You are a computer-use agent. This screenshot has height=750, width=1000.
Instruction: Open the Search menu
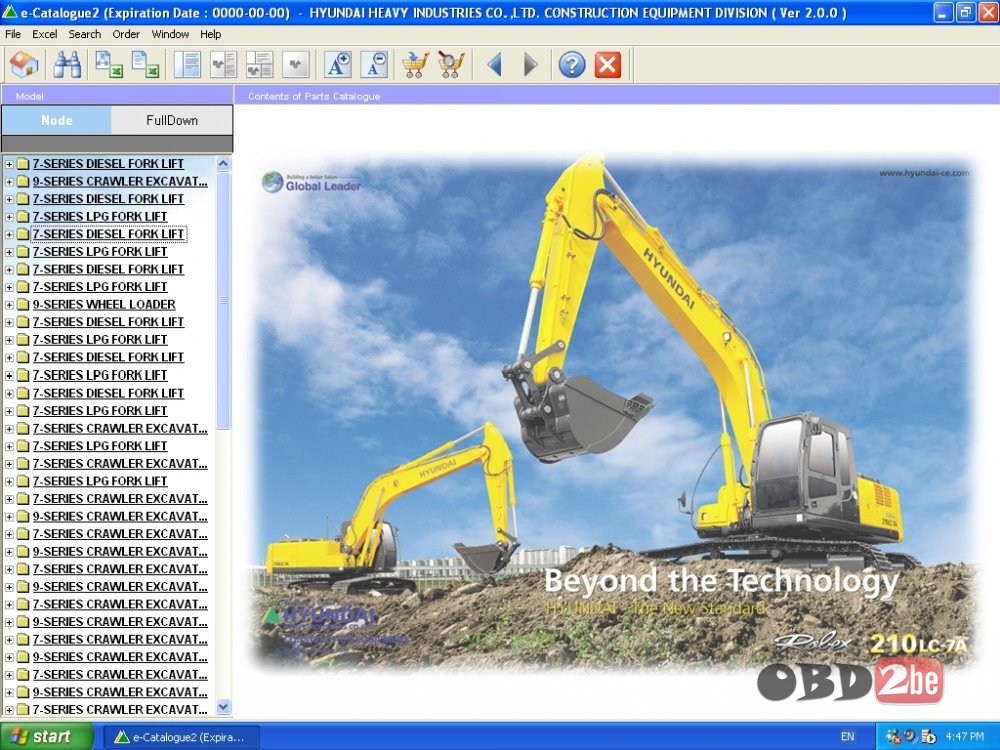(85, 34)
